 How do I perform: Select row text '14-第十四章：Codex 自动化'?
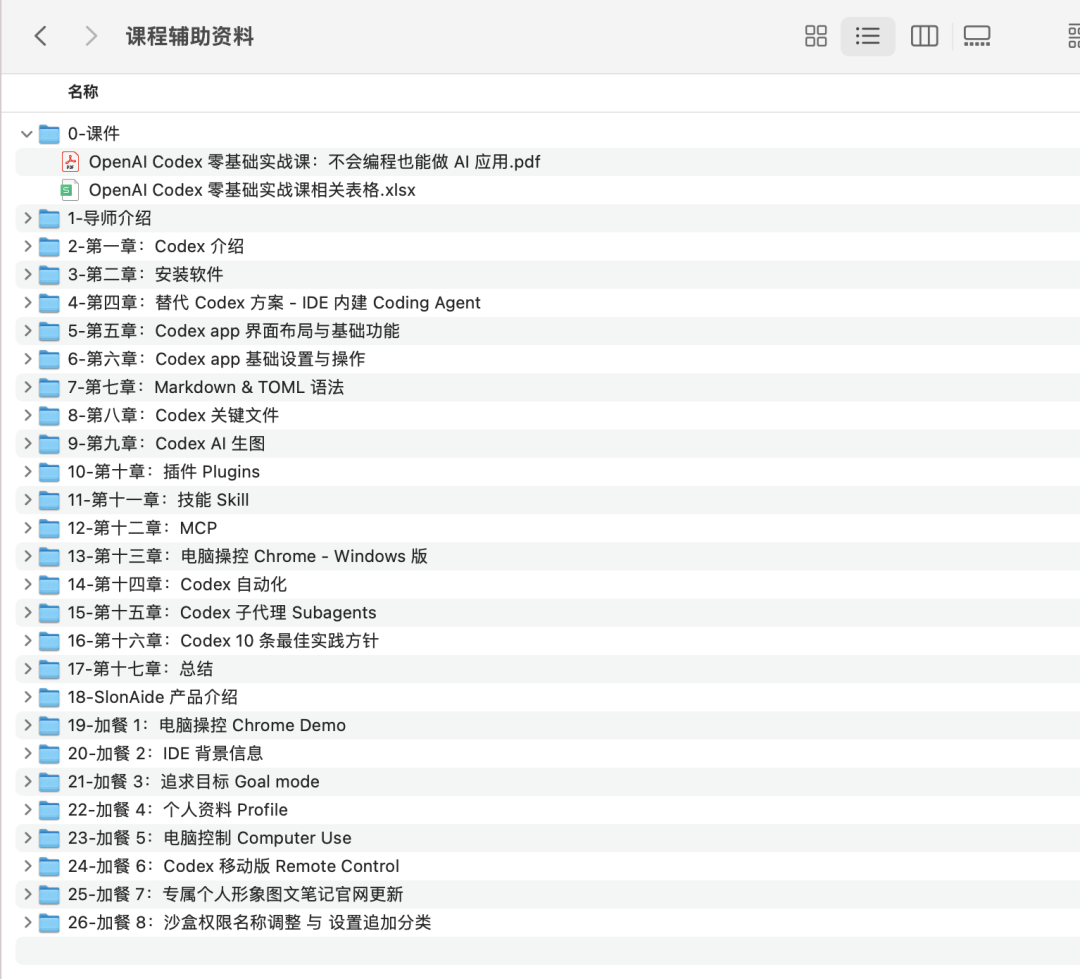pyautogui.click(x=177, y=585)
